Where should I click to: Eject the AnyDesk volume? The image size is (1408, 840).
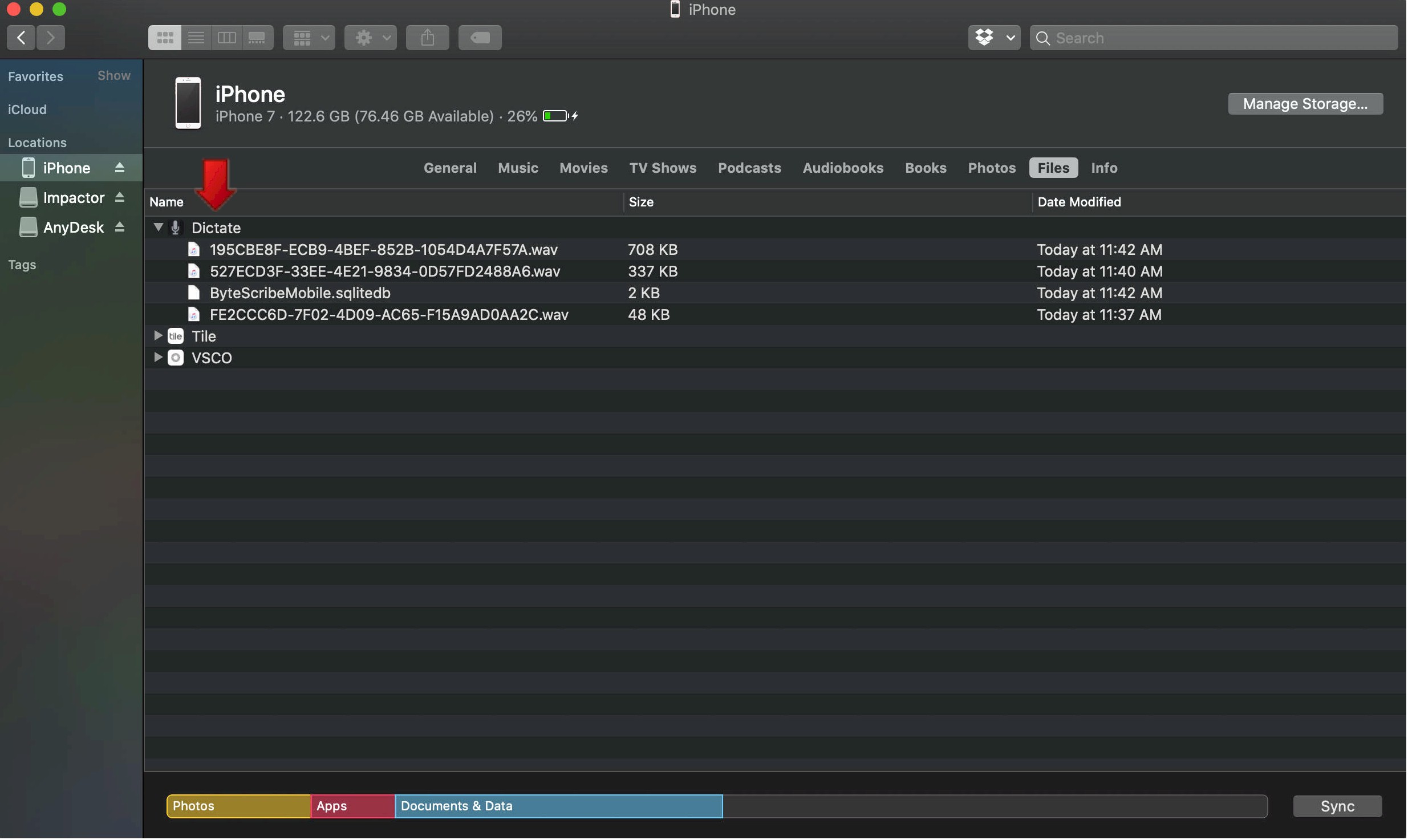pyautogui.click(x=120, y=227)
